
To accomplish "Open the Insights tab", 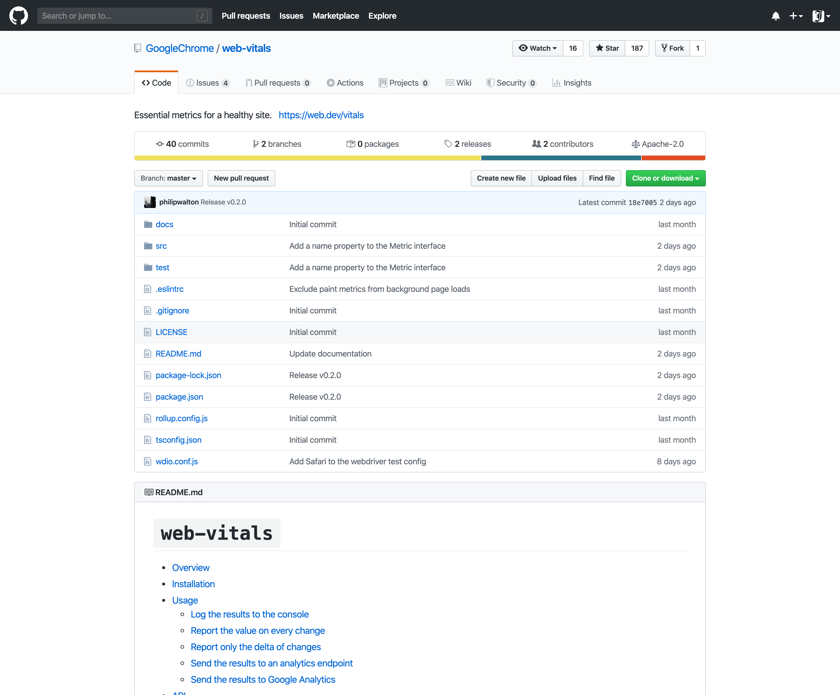I will [x=572, y=83].
